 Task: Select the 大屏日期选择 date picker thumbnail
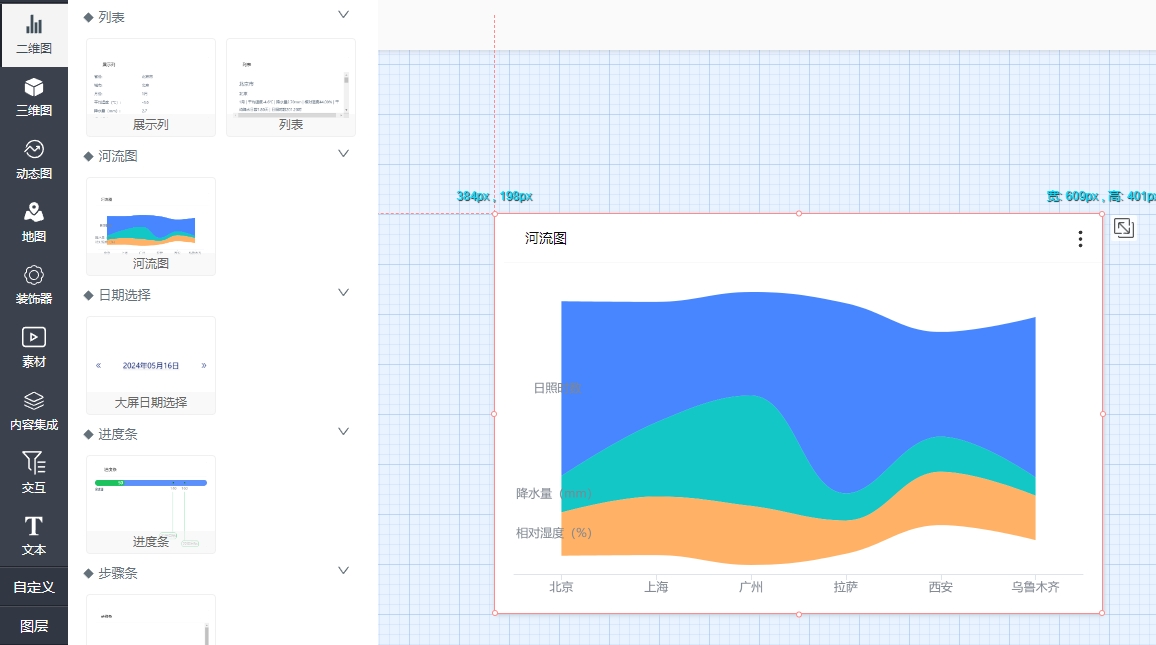point(151,365)
